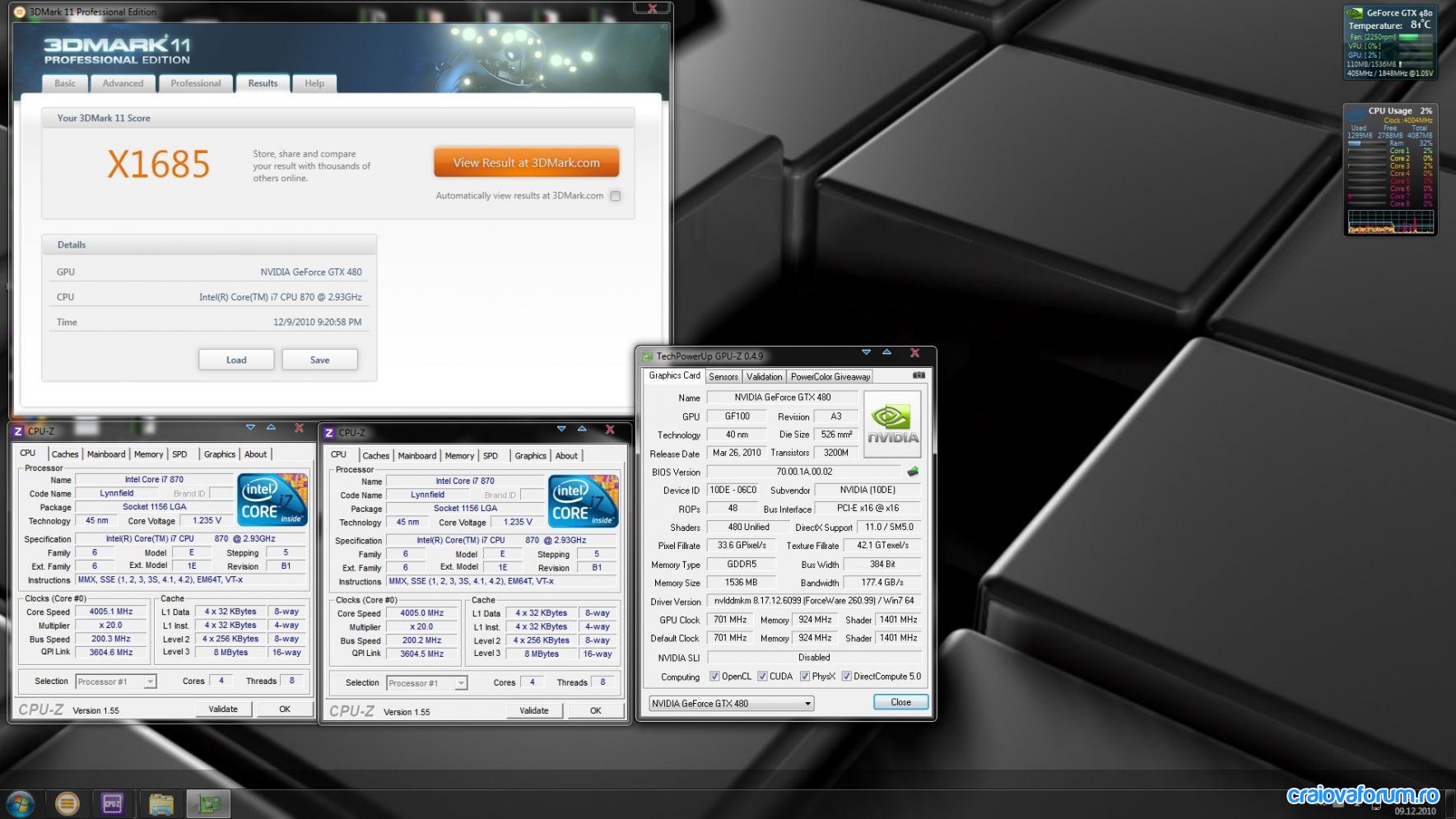Click the down arrow in the first CPU-Z title bar

click(250, 427)
